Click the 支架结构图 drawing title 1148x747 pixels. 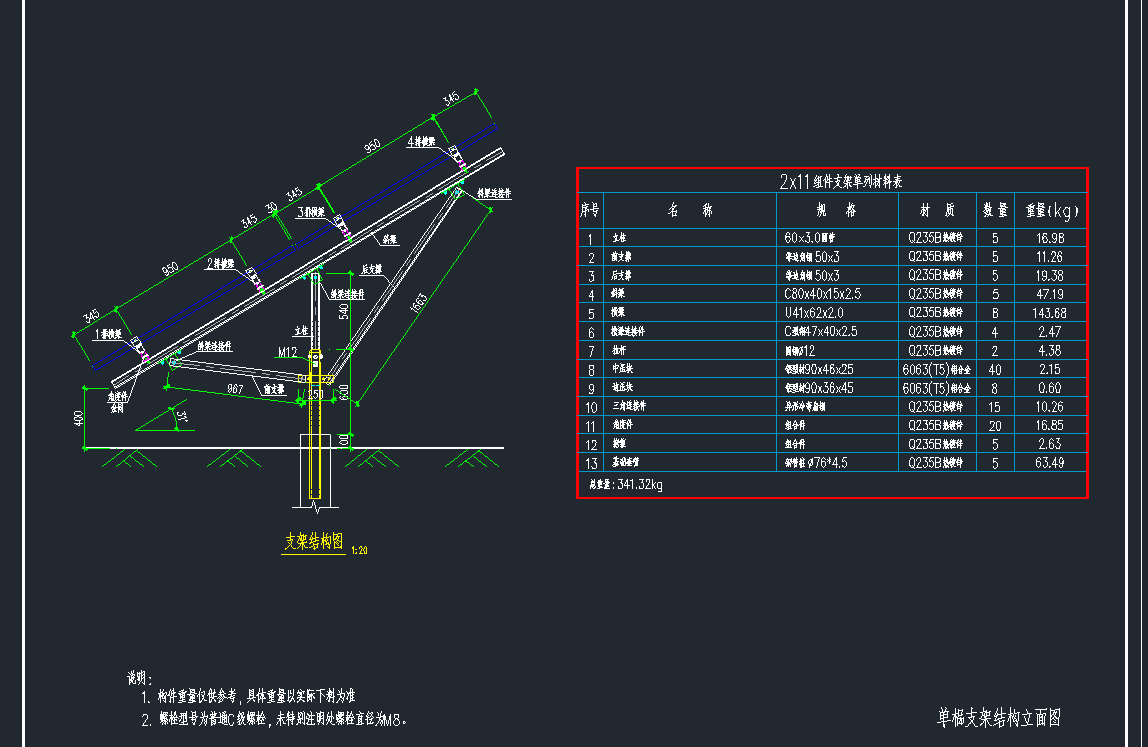click(x=314, y=541)
